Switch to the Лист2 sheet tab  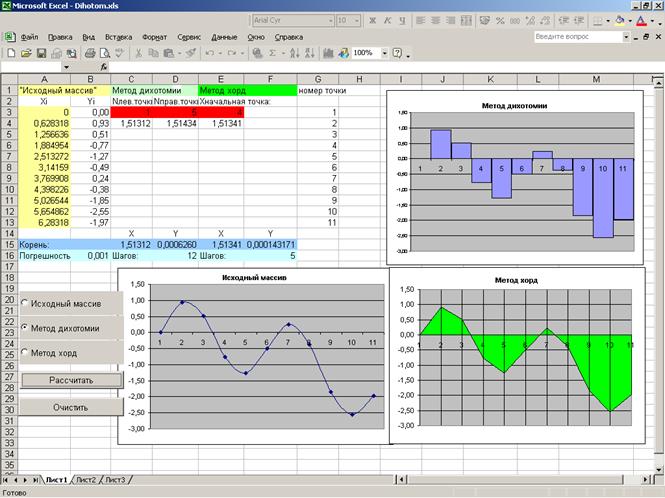coord(87,481)
